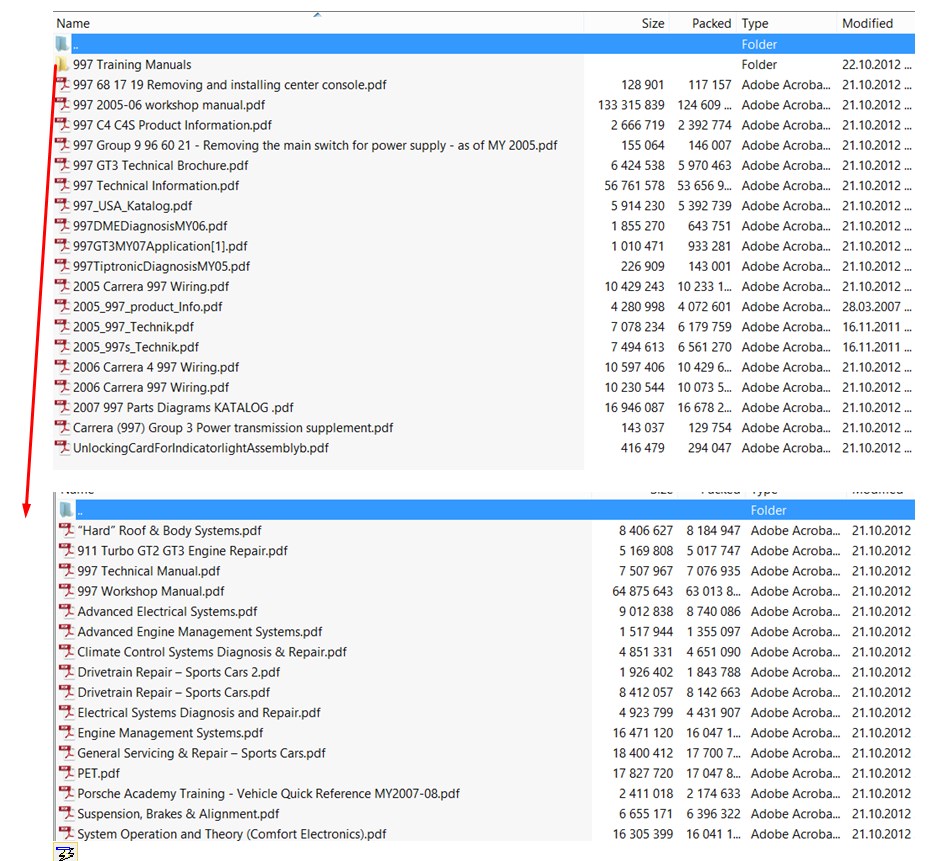Click the PDF icon for 997DMEDiagnosisMY06.pdf
931x861 pixels.
(62, 226)
